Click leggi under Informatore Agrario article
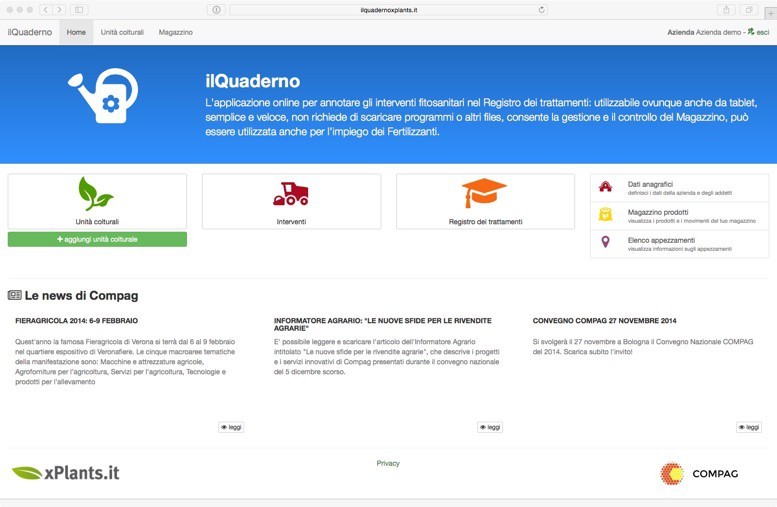 tap(490, 427)
